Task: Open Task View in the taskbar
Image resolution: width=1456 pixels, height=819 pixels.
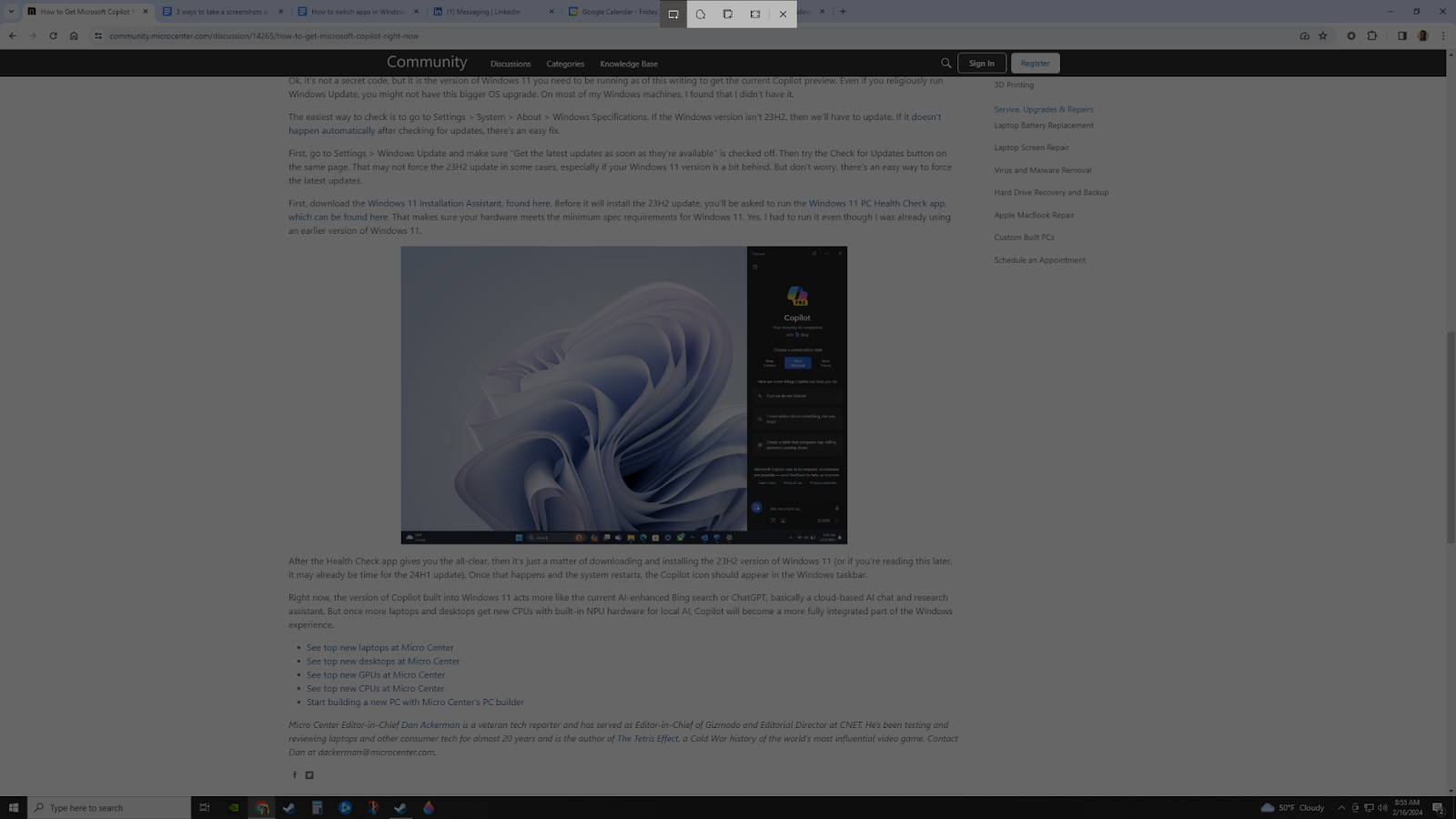Action: click(x=205, y=807)
